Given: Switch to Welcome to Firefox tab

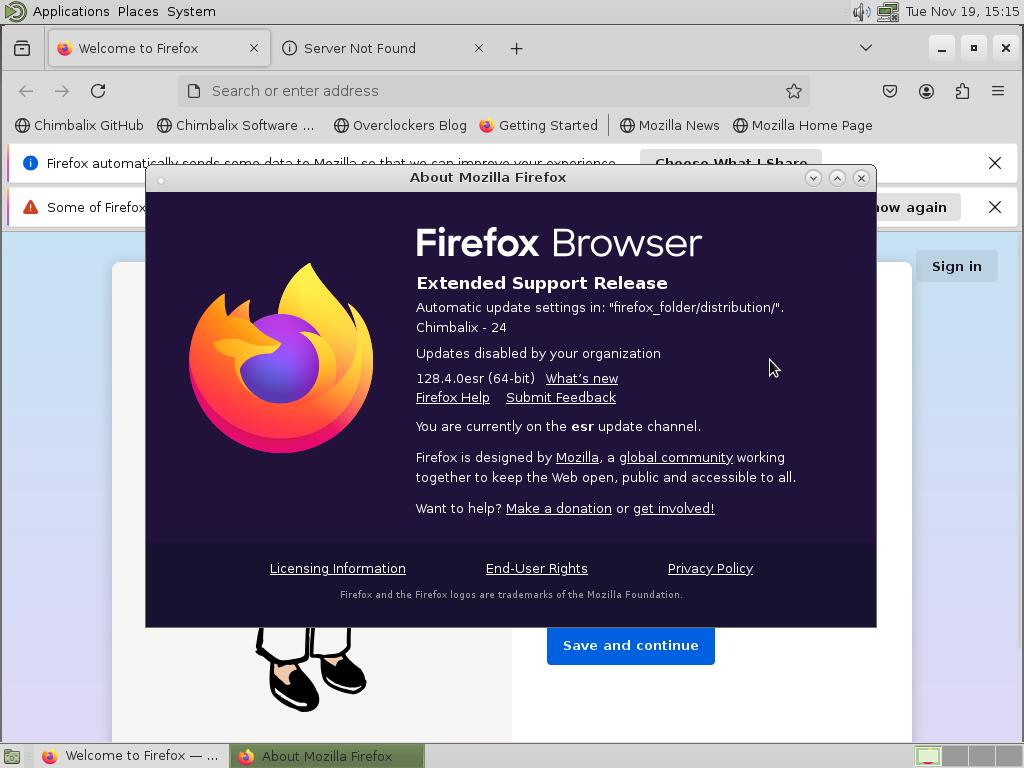Looking at the screenshot, I should 159,48.
